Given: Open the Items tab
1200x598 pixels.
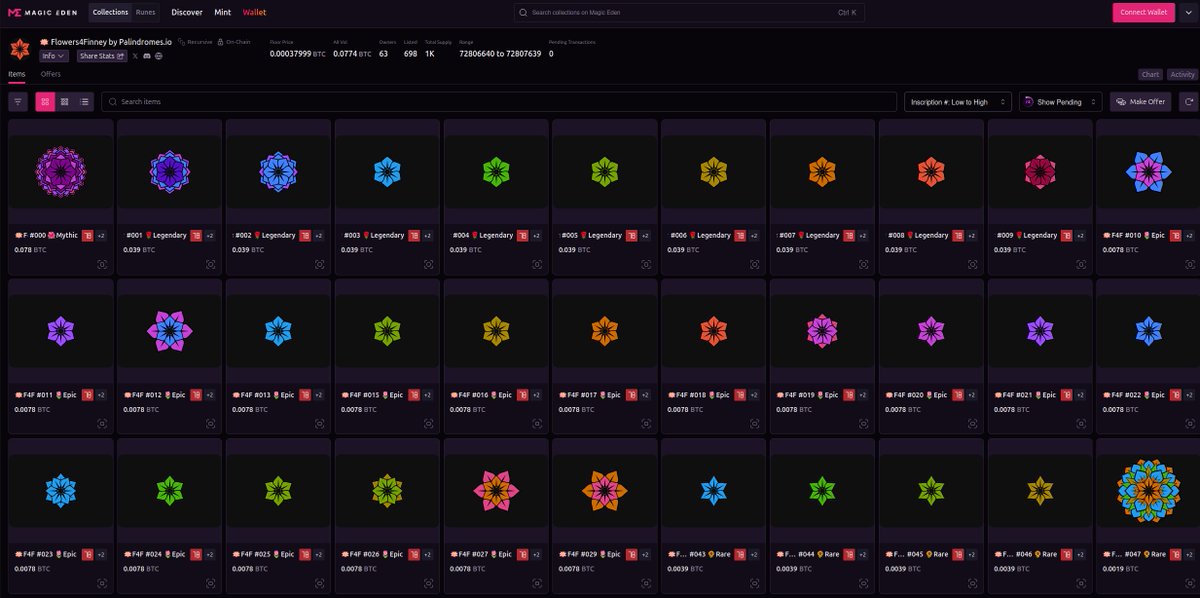Looking at the screenshot, I should (x=17, y=74).
